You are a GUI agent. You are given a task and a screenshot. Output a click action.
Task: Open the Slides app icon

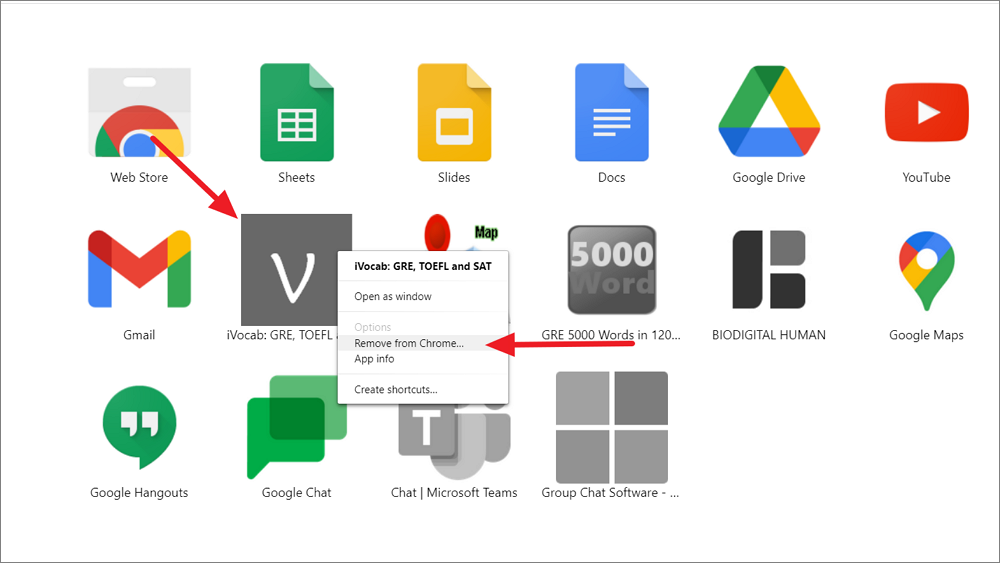click(454, 112)
